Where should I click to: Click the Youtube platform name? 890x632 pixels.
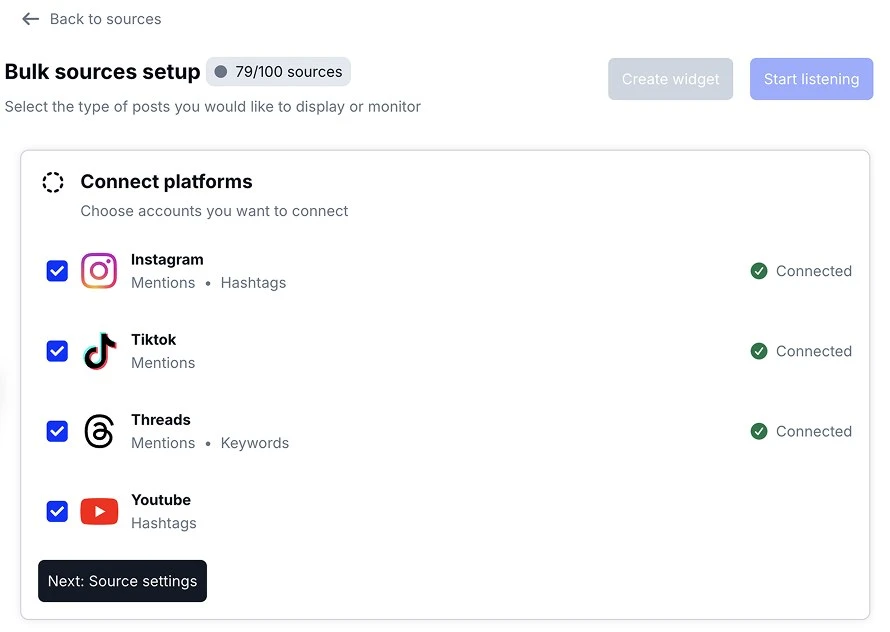pyautogui.click(x=161, y=500)
